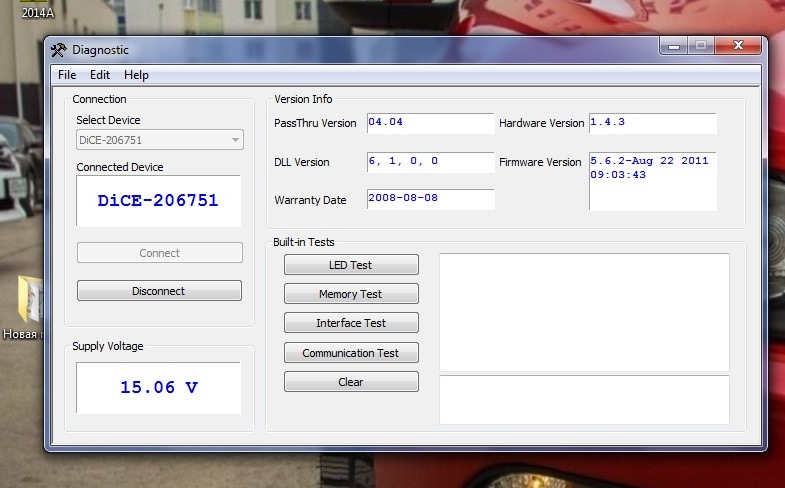The image size is (785, 488).
Task: Click the Firmware Version field
Action: 653,181
